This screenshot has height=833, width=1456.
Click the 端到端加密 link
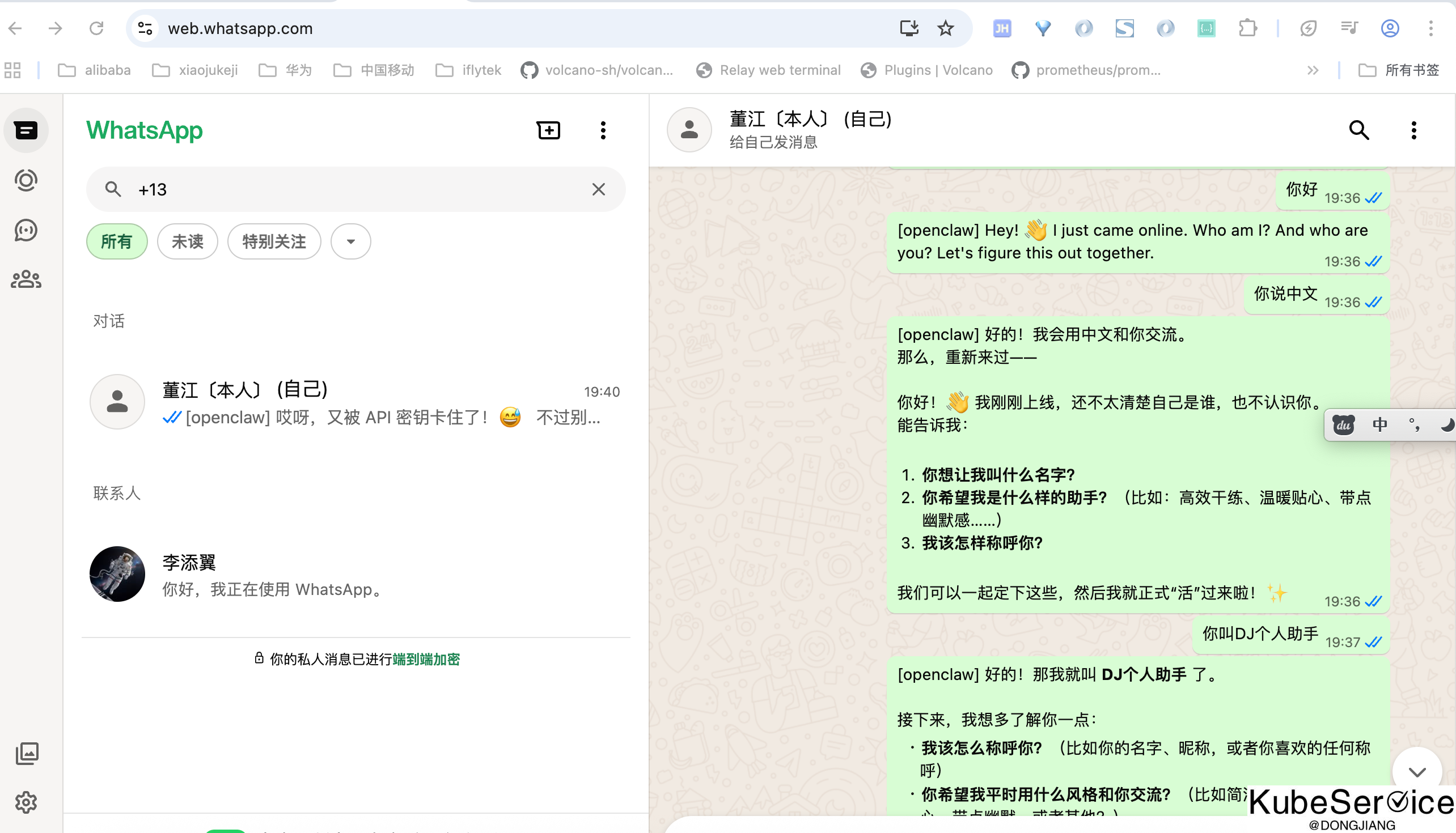tap(426, 659)
